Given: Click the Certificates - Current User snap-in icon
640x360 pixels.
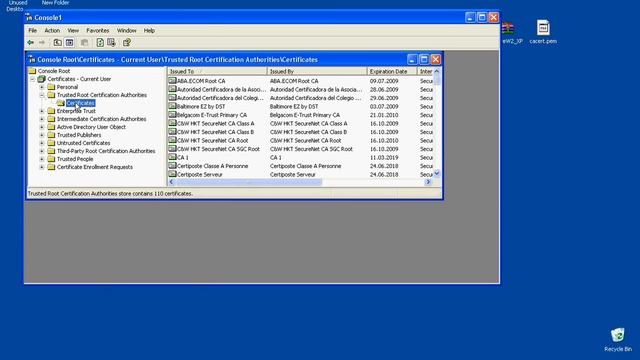Looking at the screenshot, I should pos(41,79).
